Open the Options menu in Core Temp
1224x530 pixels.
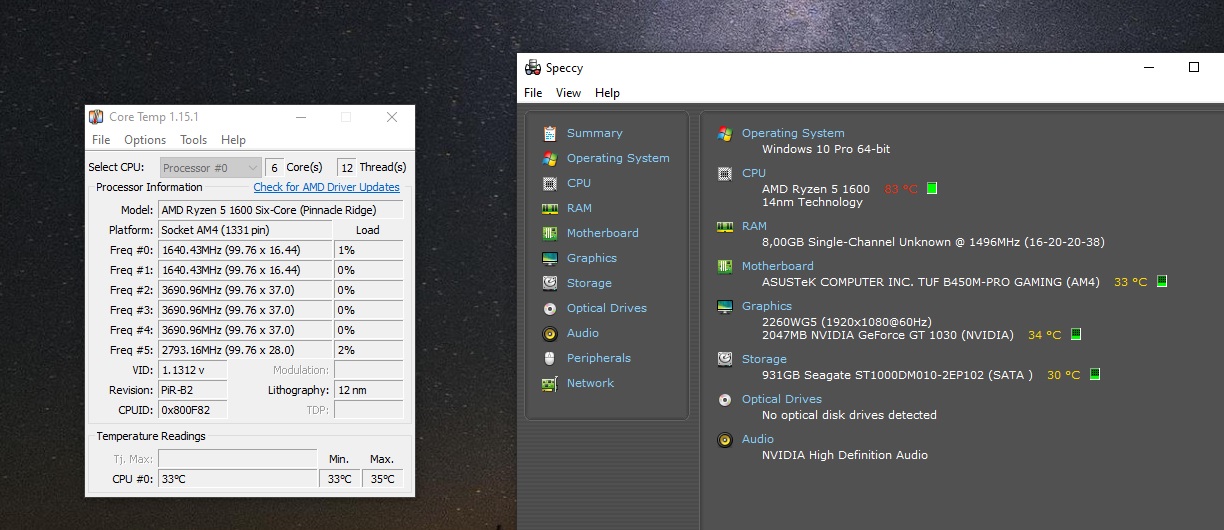[x=145, y=140]
